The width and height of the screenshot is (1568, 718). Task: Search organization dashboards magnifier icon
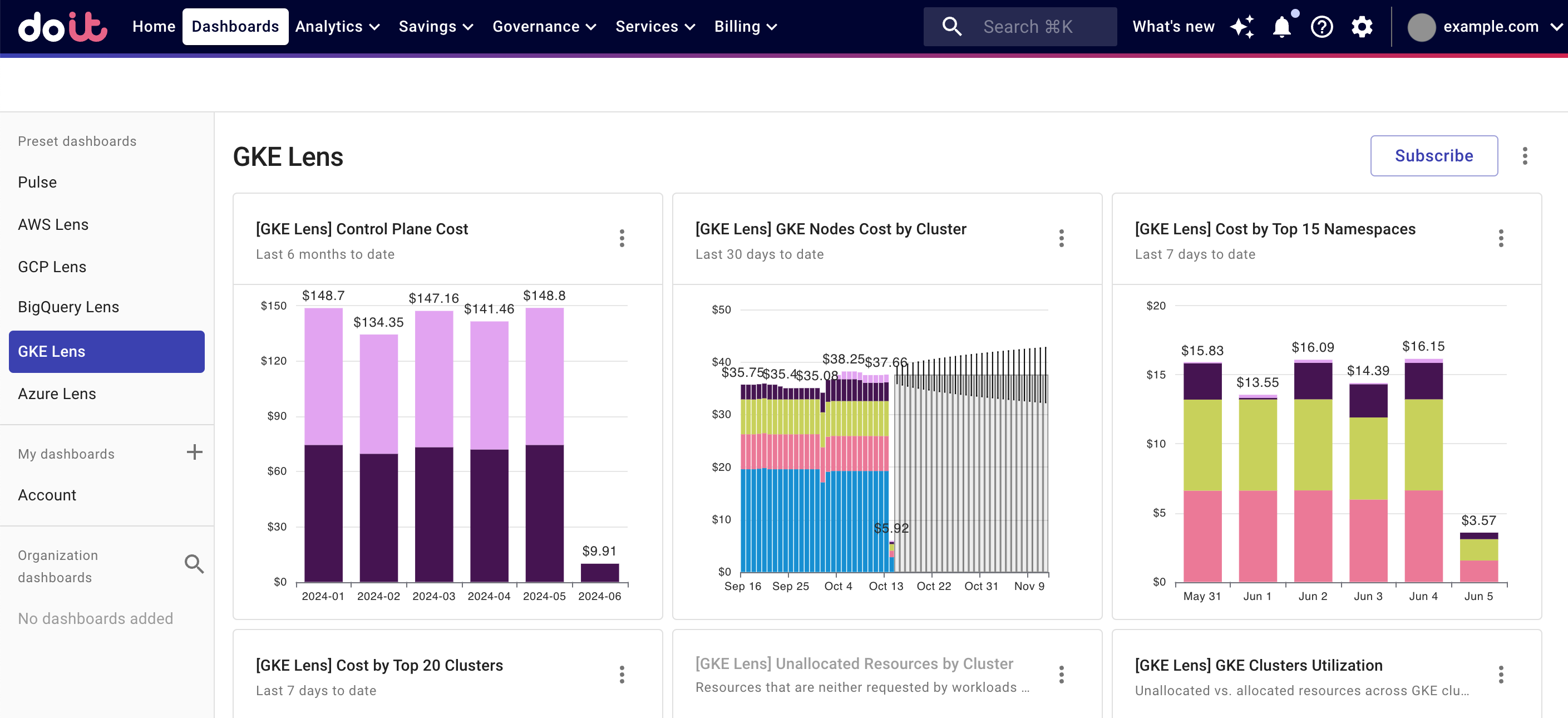194,564
